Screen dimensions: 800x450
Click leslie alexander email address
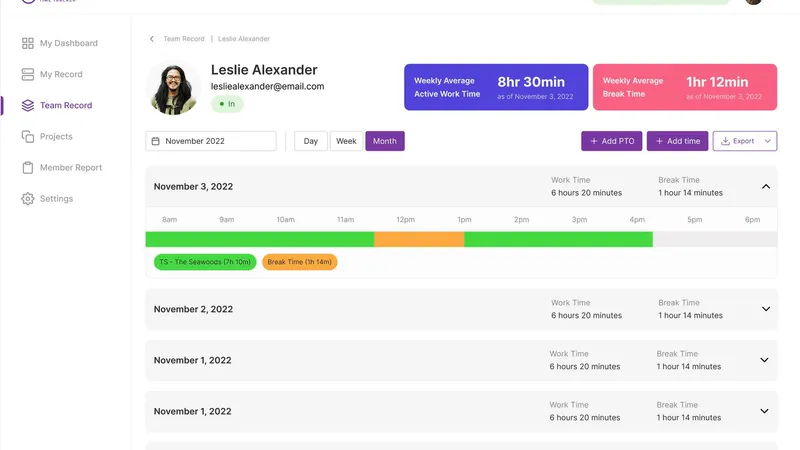[x=267, y=87]
